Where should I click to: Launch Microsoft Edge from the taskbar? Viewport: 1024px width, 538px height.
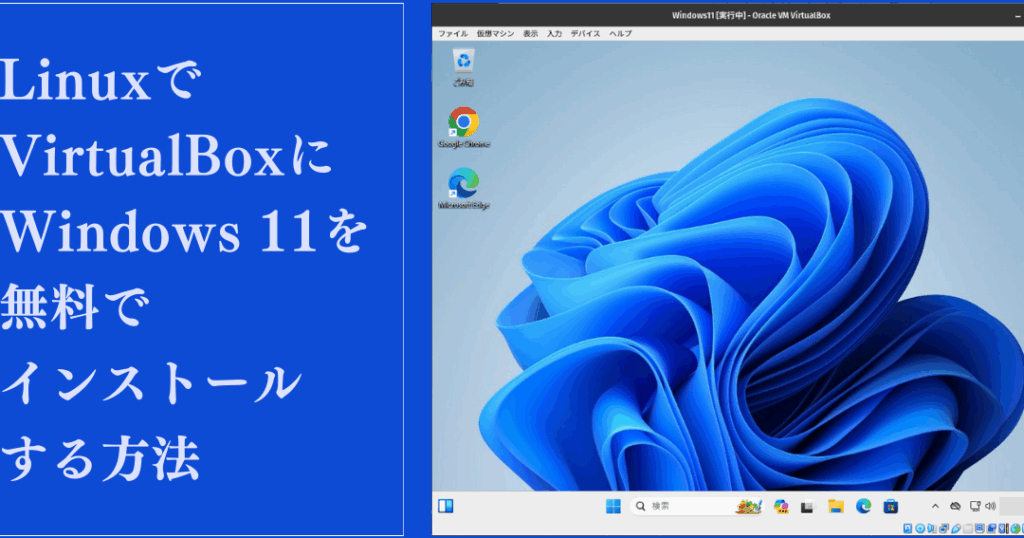click(862, 506)
